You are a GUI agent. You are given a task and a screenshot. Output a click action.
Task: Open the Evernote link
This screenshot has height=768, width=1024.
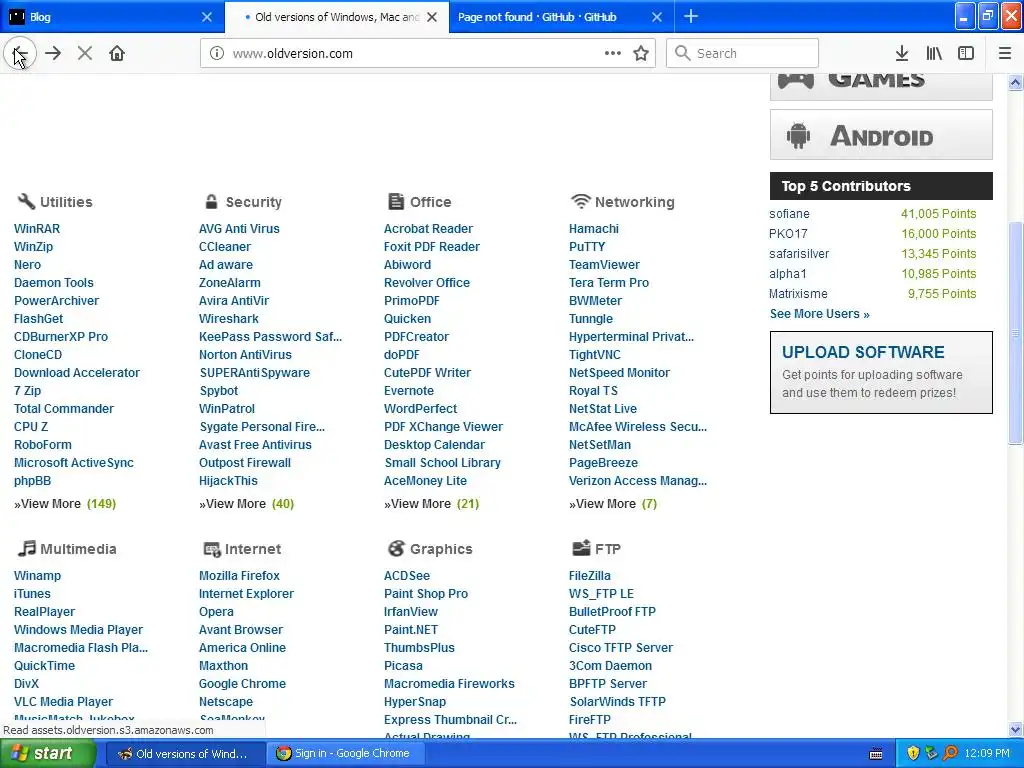click(409, 391)
